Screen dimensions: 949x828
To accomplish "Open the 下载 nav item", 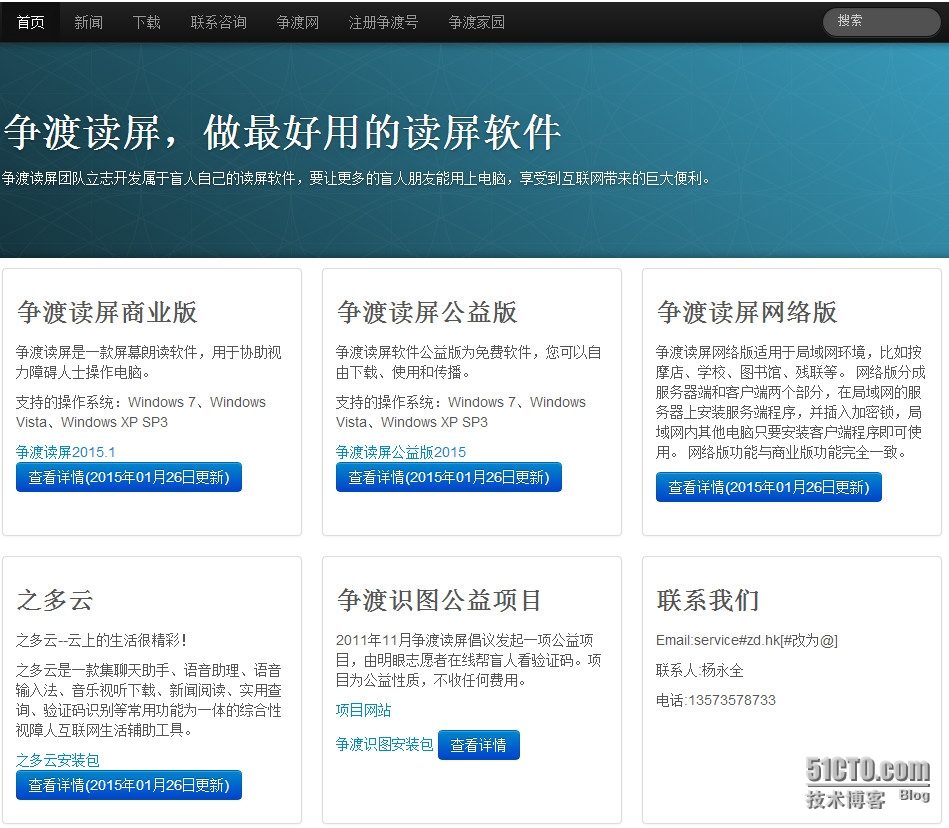I will [x=146, y=22].
